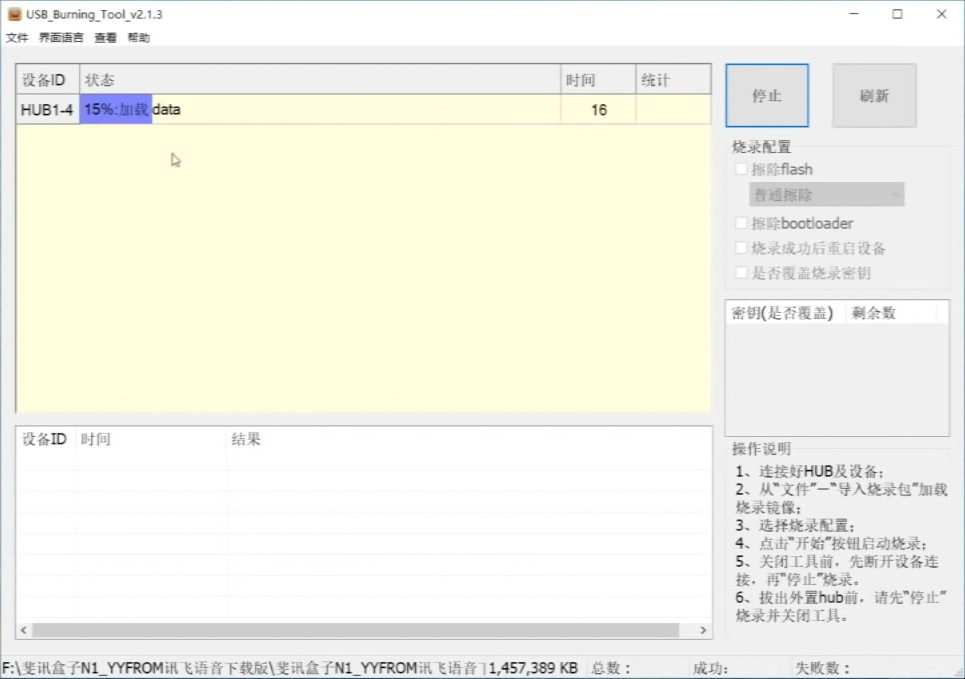
Task: Click the 刷新 button
Action: pos(874,96)
